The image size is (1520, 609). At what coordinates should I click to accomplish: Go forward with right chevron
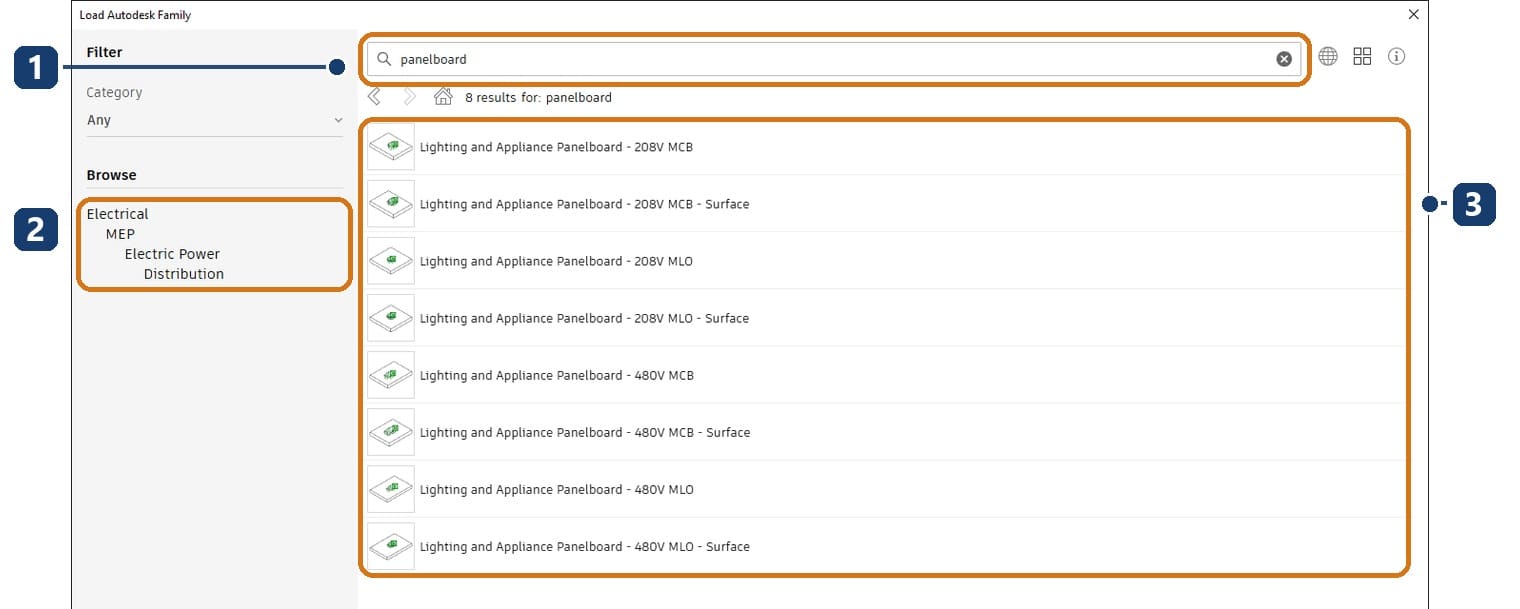(409, 97)
